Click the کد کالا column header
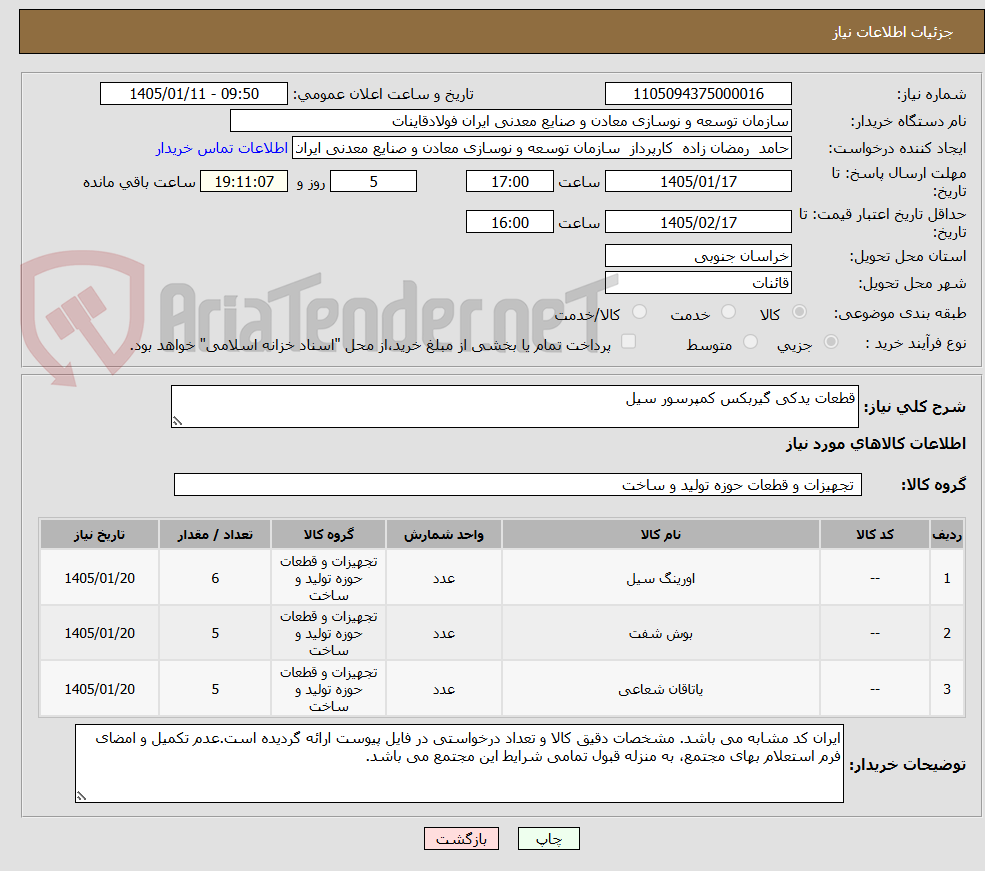This screenshot has height=871, width=985. pyautogui.click(x=874, y=534)
